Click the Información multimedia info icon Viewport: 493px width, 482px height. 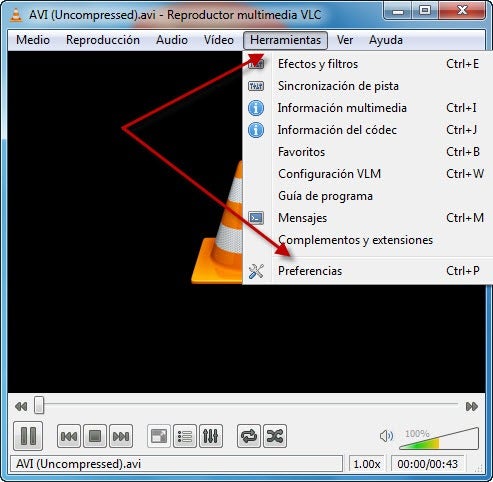256,108
